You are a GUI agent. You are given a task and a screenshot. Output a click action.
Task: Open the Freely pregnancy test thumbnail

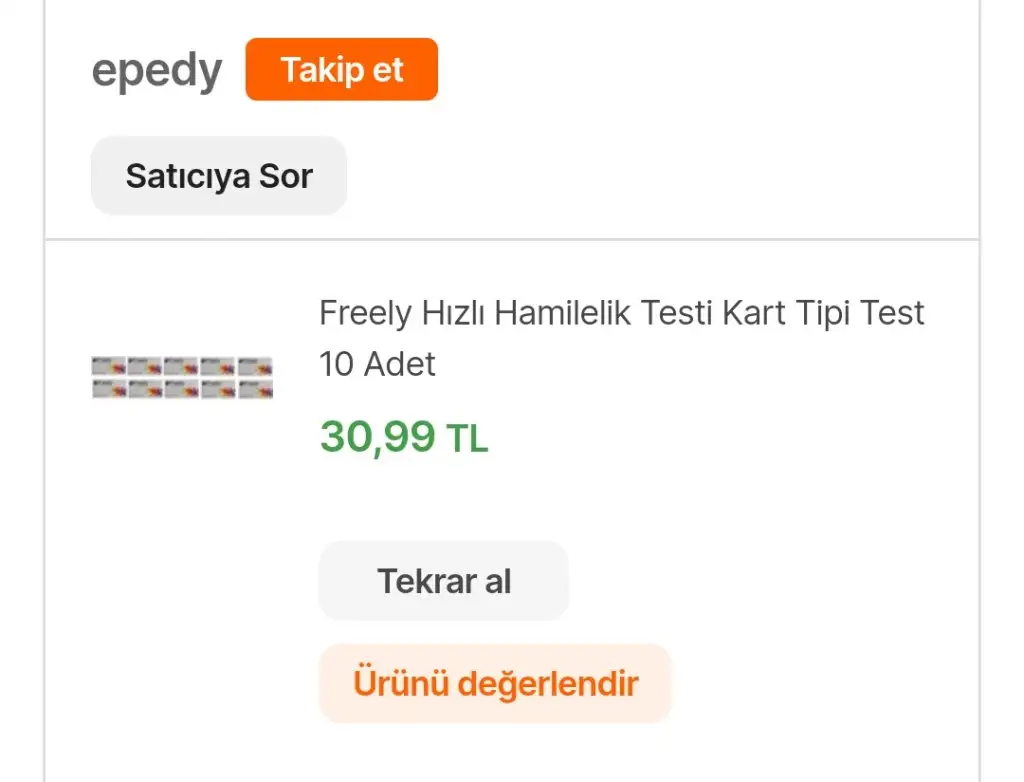pyautogui.click(x=182, y=377)
